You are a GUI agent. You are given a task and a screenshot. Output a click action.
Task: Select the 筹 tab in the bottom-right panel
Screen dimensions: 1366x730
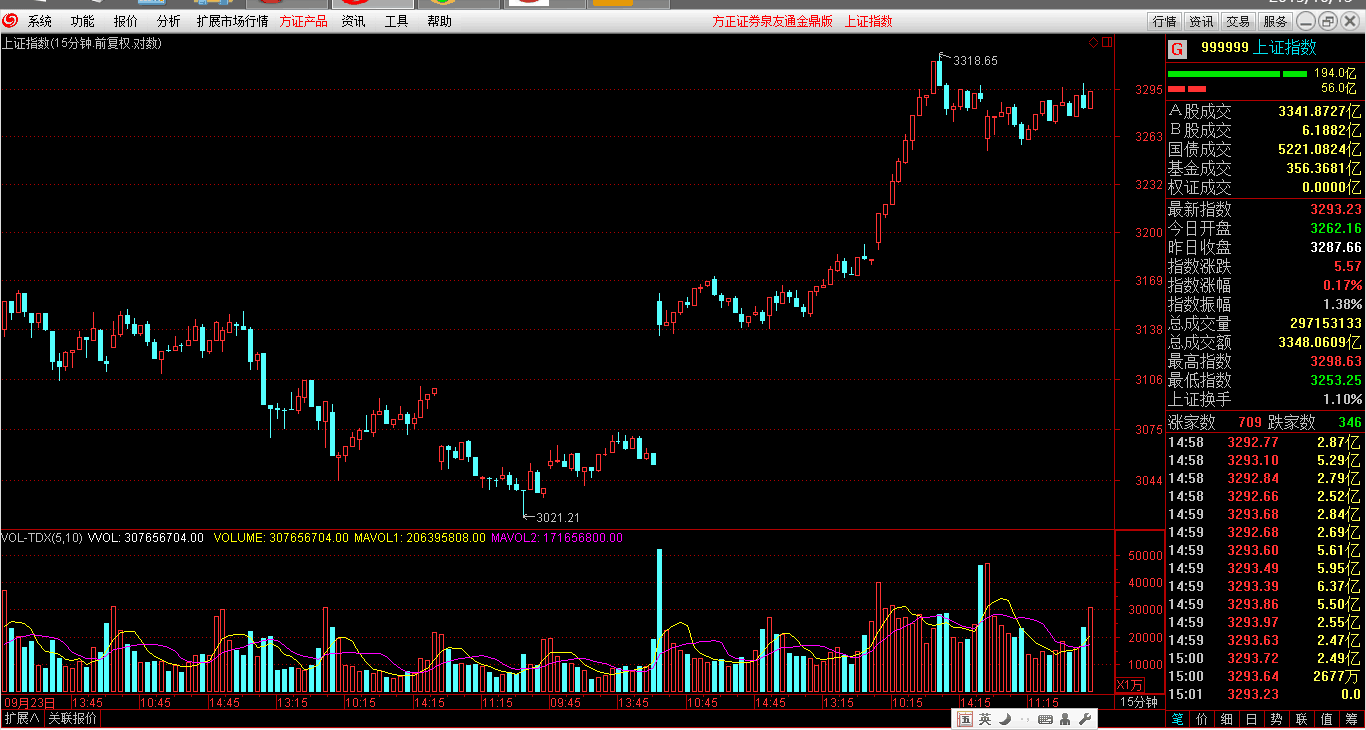[x=1352, y=719]
